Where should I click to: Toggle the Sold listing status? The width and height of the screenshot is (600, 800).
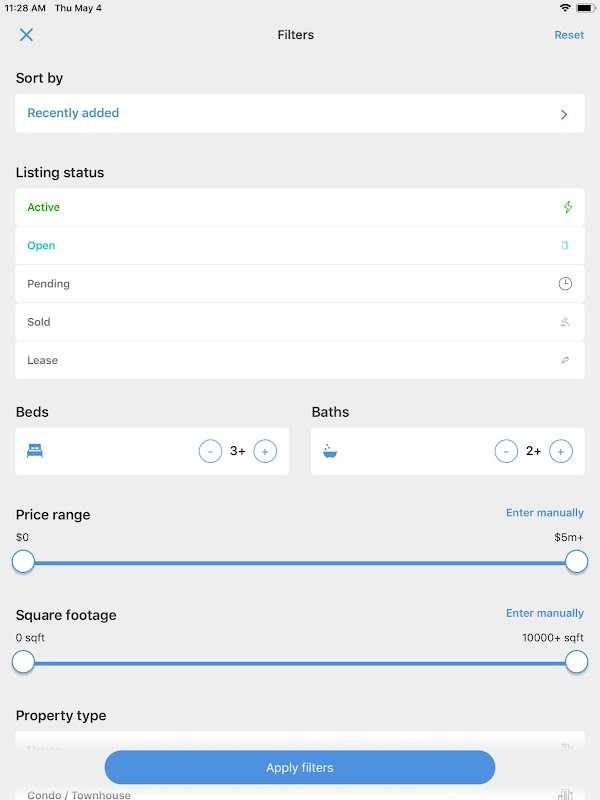(x=300, y=322)
